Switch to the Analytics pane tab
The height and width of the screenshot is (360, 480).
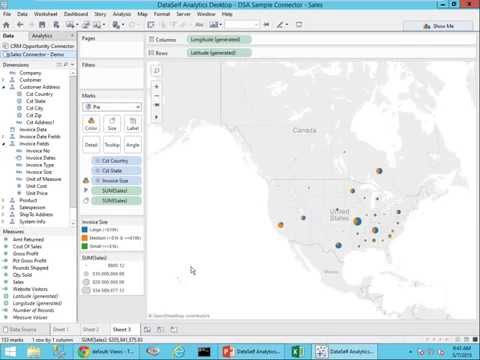click(x=42, y=36)
